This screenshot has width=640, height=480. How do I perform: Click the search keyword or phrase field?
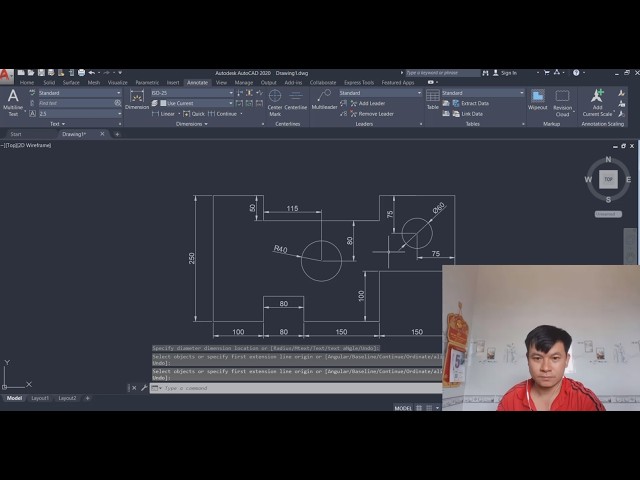pyautogui.click(x=443, y=73)
